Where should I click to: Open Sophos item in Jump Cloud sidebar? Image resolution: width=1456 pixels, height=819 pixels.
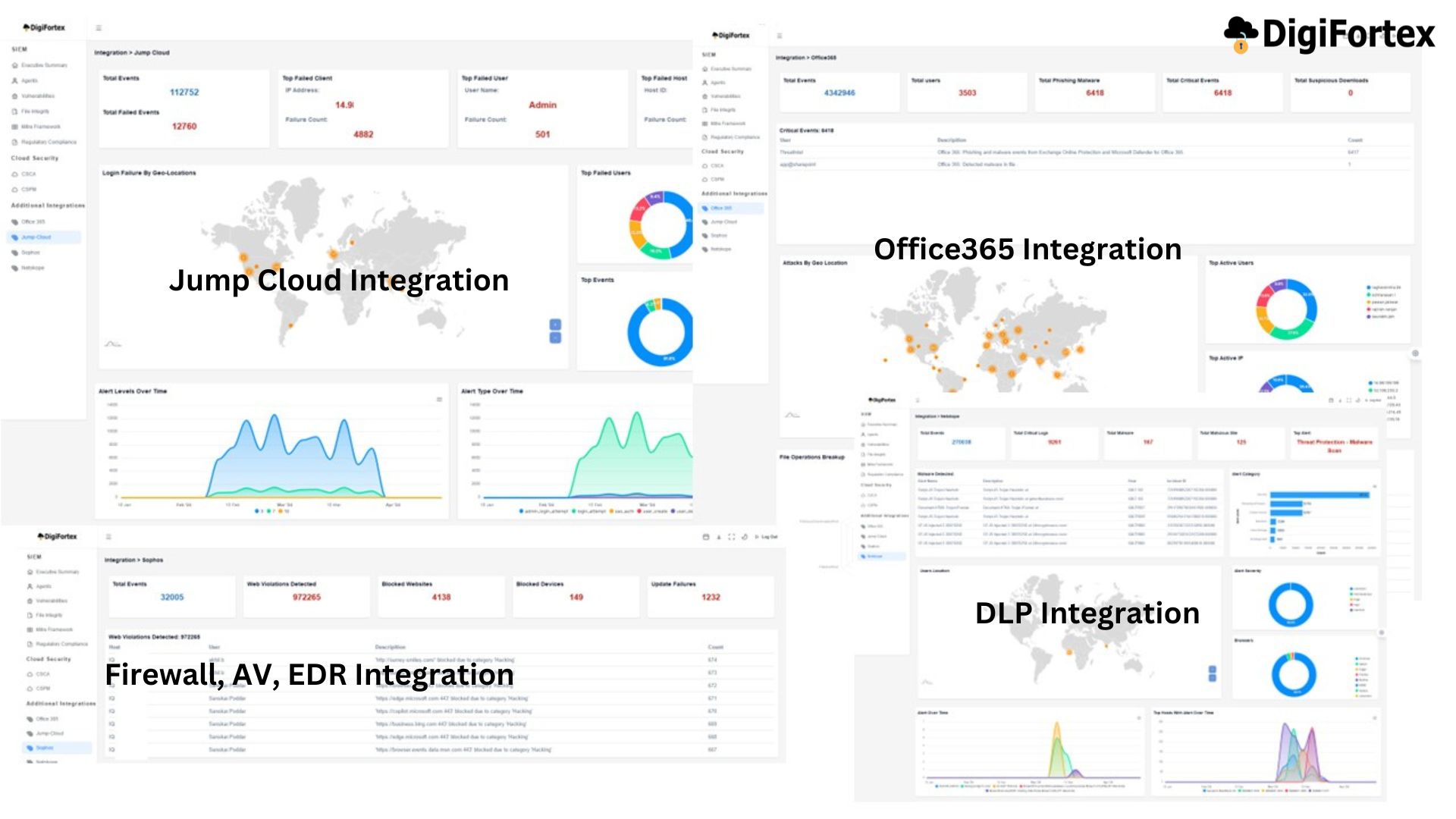click(30, 253)
